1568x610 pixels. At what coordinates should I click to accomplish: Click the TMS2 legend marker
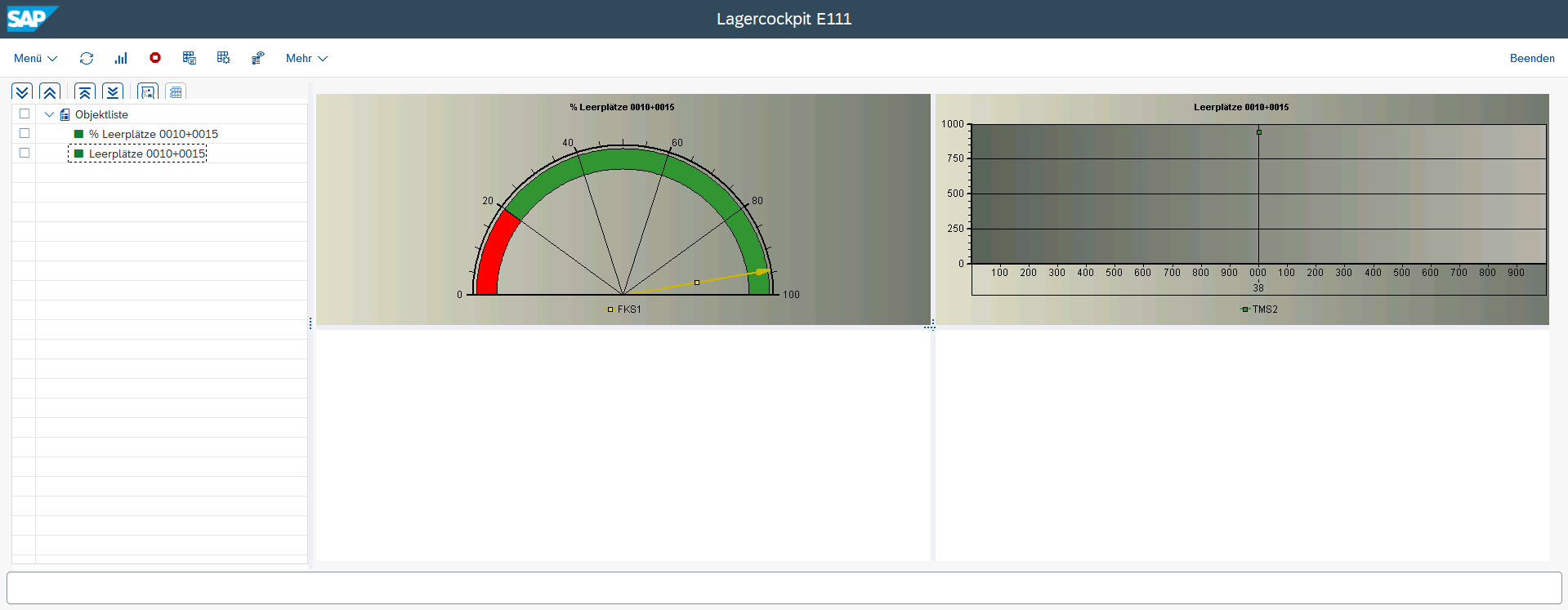click(x=1245, y=309)
